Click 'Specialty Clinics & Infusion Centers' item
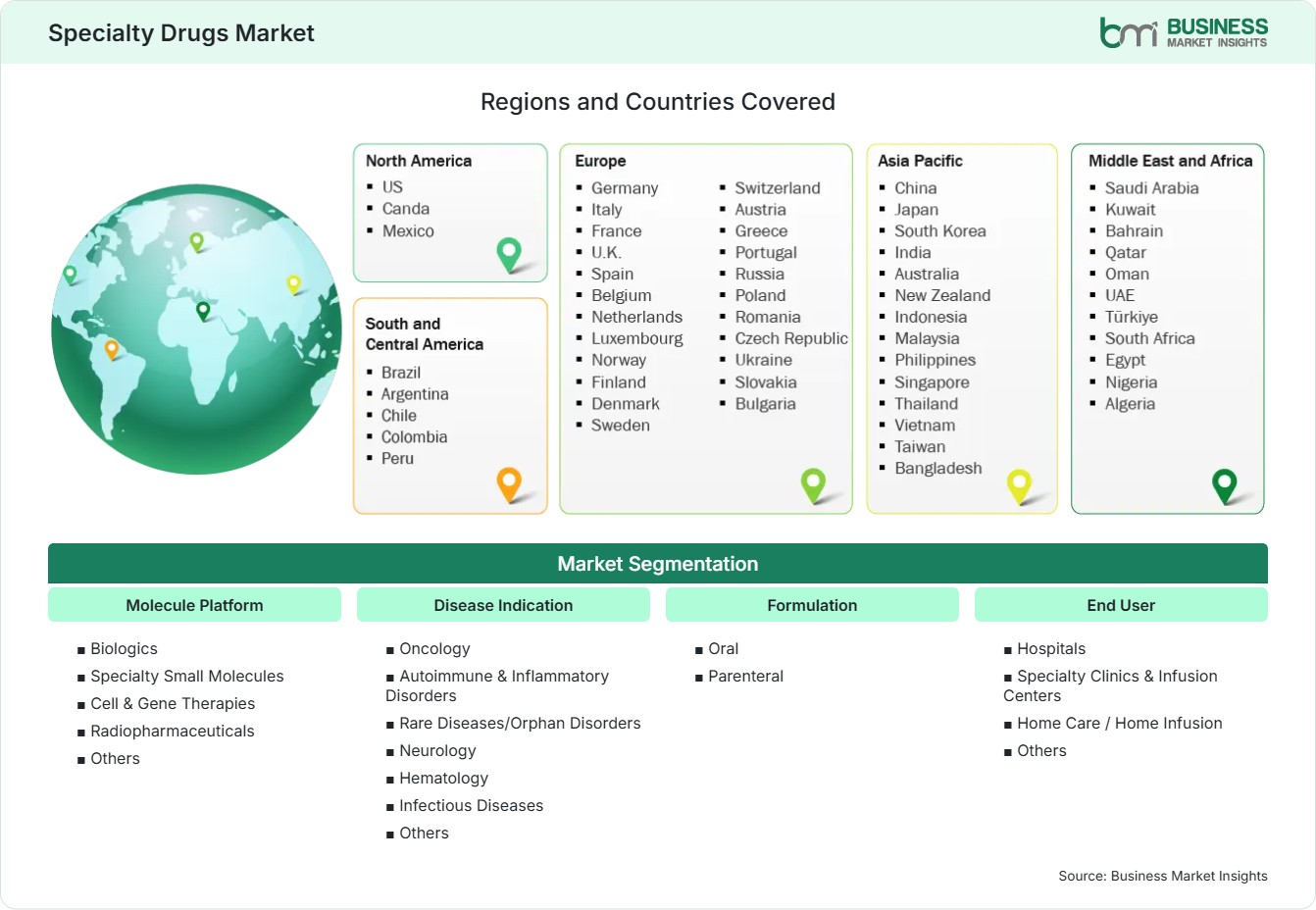 (x=1110, y=686)
